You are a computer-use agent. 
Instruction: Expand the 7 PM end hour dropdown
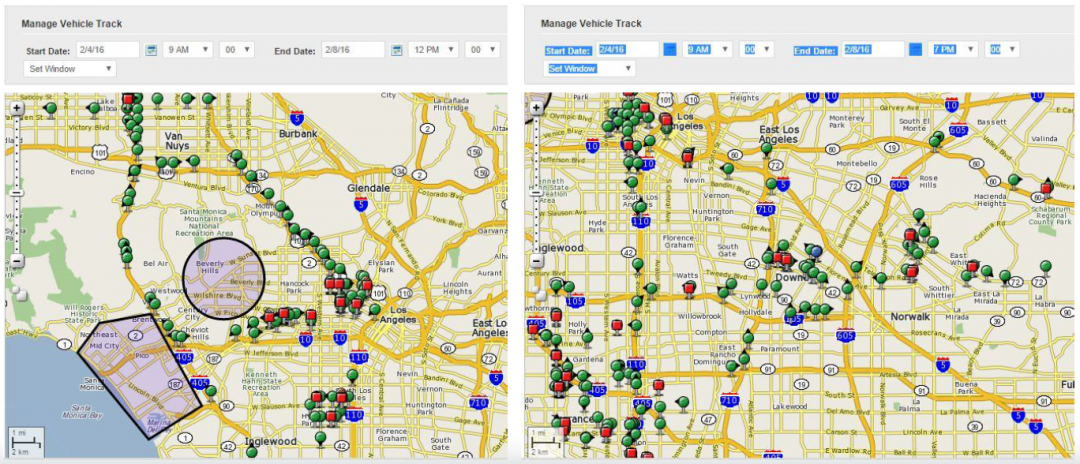click(954, 49)
